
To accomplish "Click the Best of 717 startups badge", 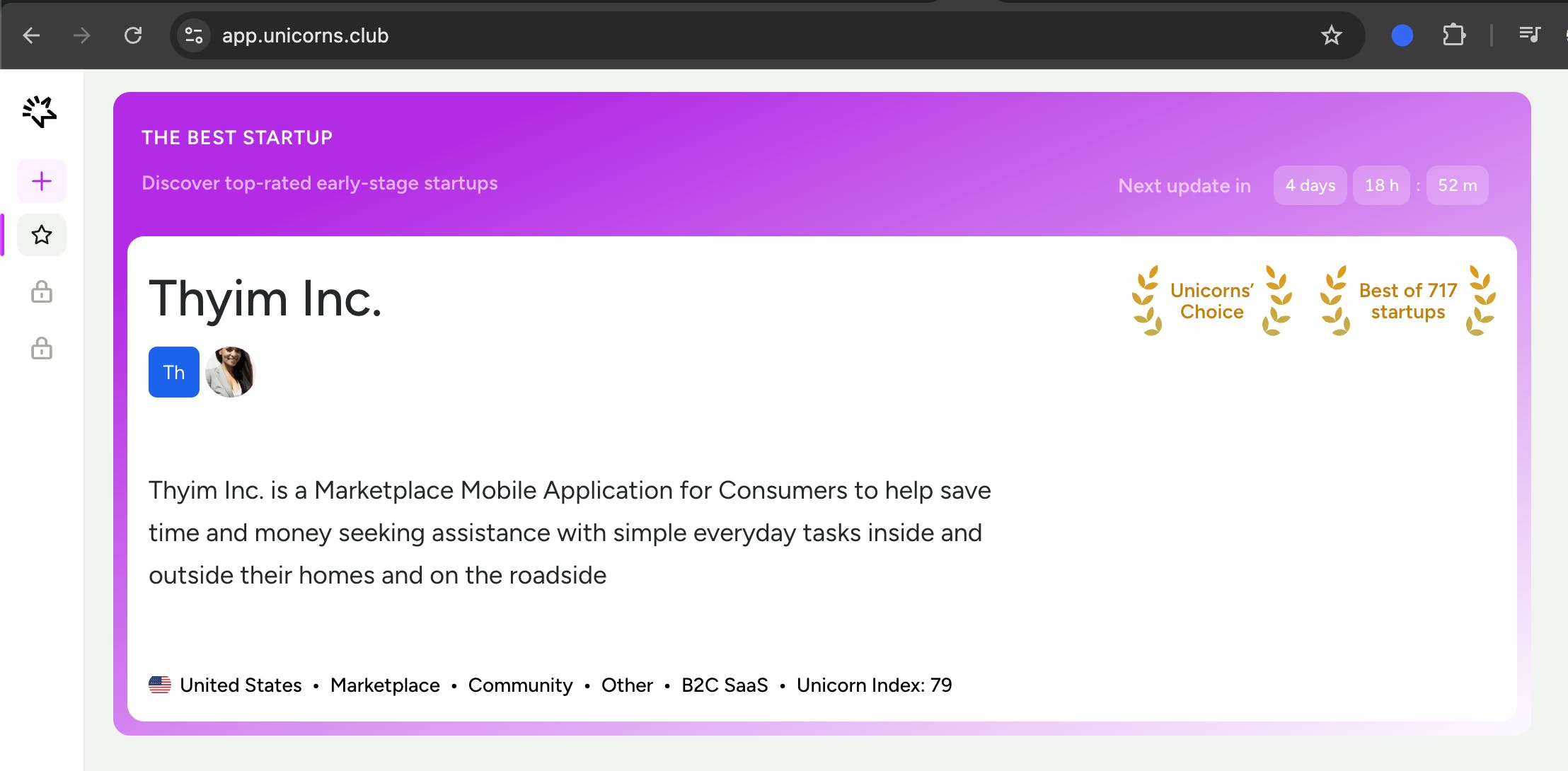I will tap(1407, 301).
